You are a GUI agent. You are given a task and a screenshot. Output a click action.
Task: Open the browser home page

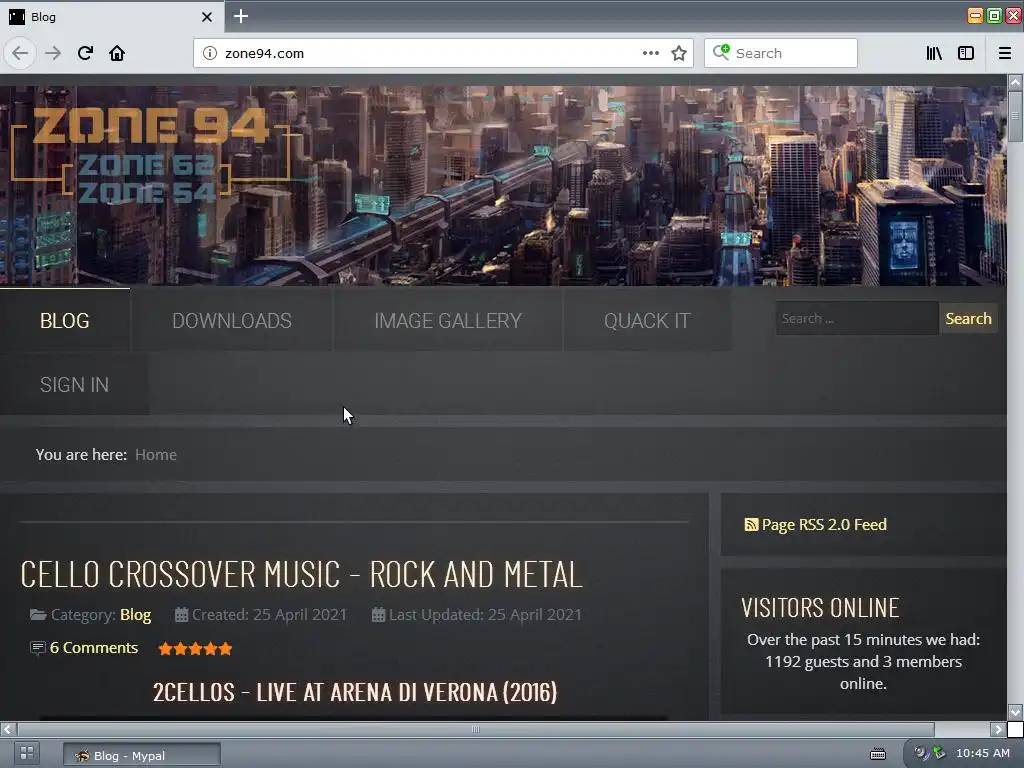click(x=117, y=53)
